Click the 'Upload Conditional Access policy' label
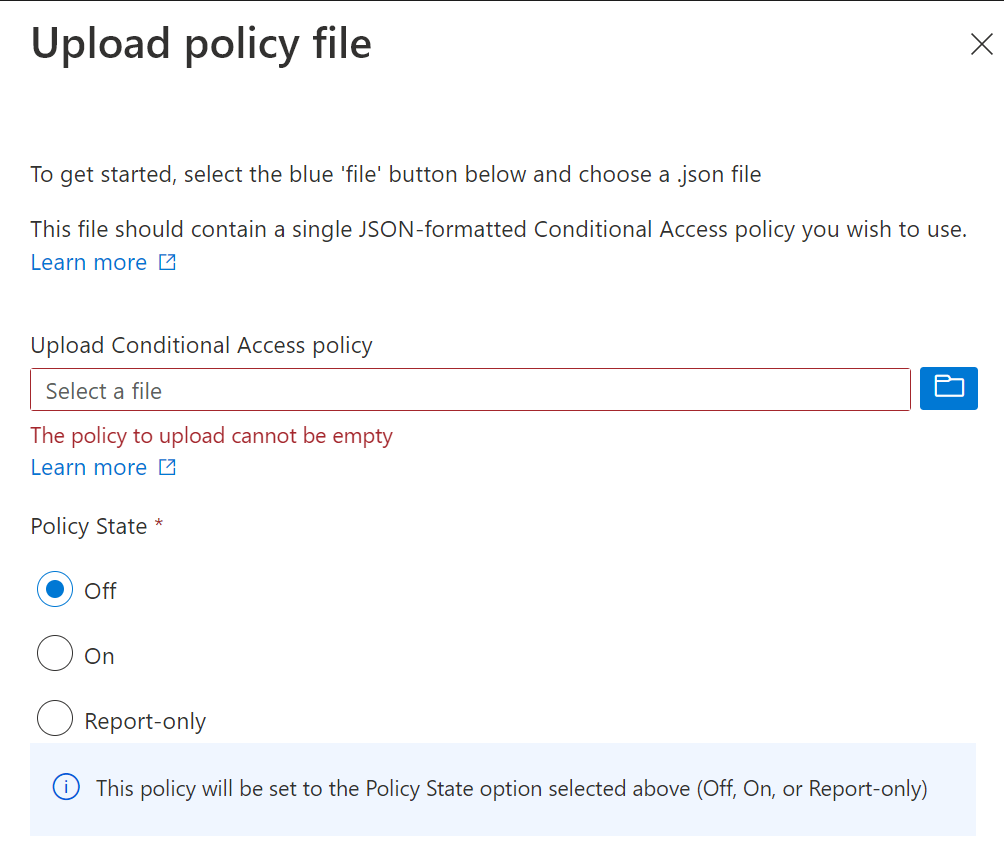This screenshot has height=866, width=1004. tap(201, 346)
